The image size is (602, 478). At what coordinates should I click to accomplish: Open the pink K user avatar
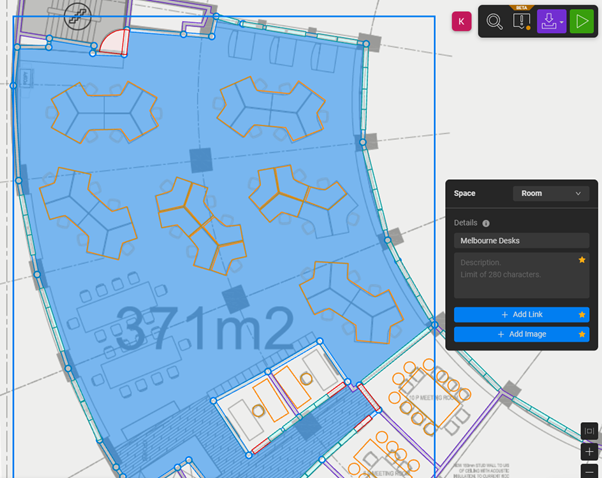click(x=461, y=21)
